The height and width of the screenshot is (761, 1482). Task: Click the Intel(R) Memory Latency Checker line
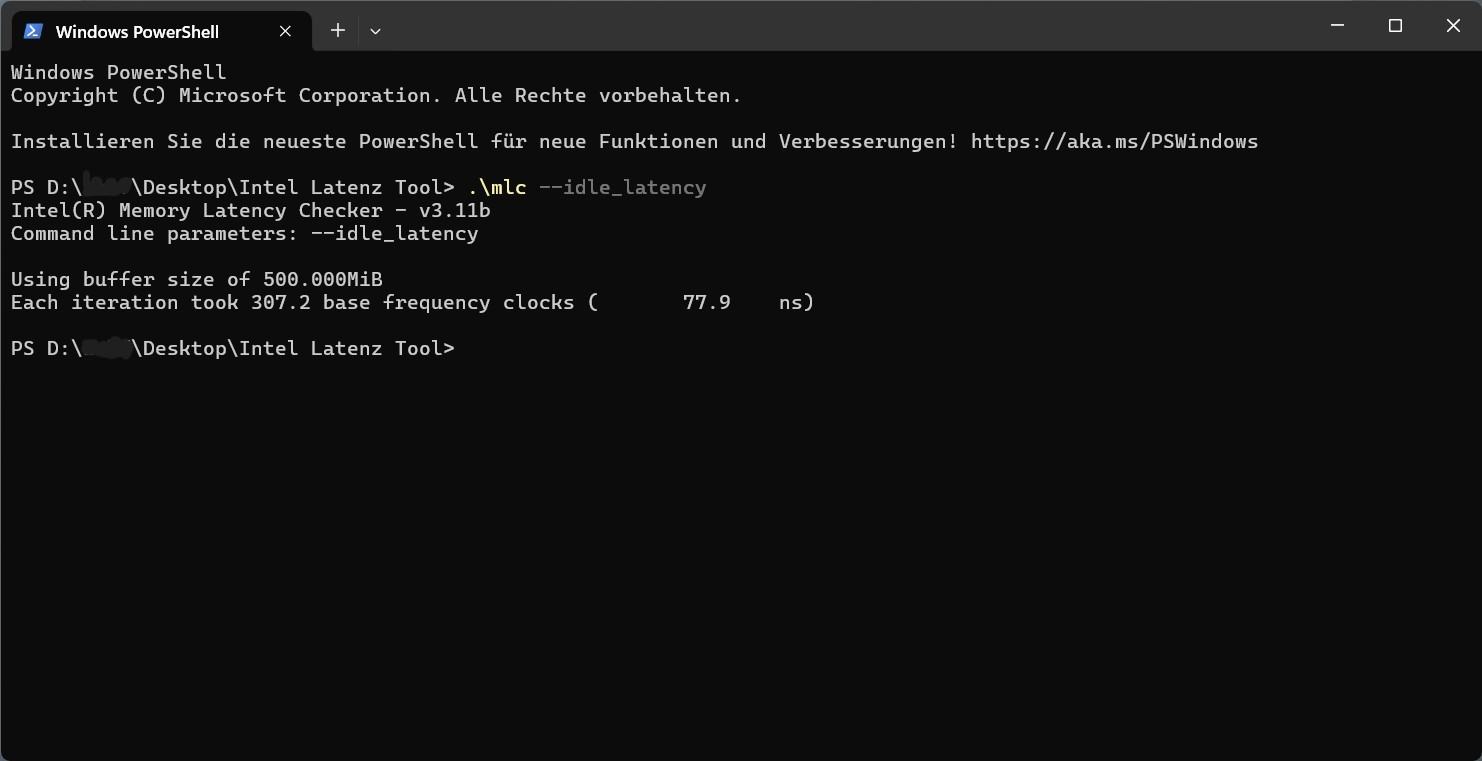[250, 211]
